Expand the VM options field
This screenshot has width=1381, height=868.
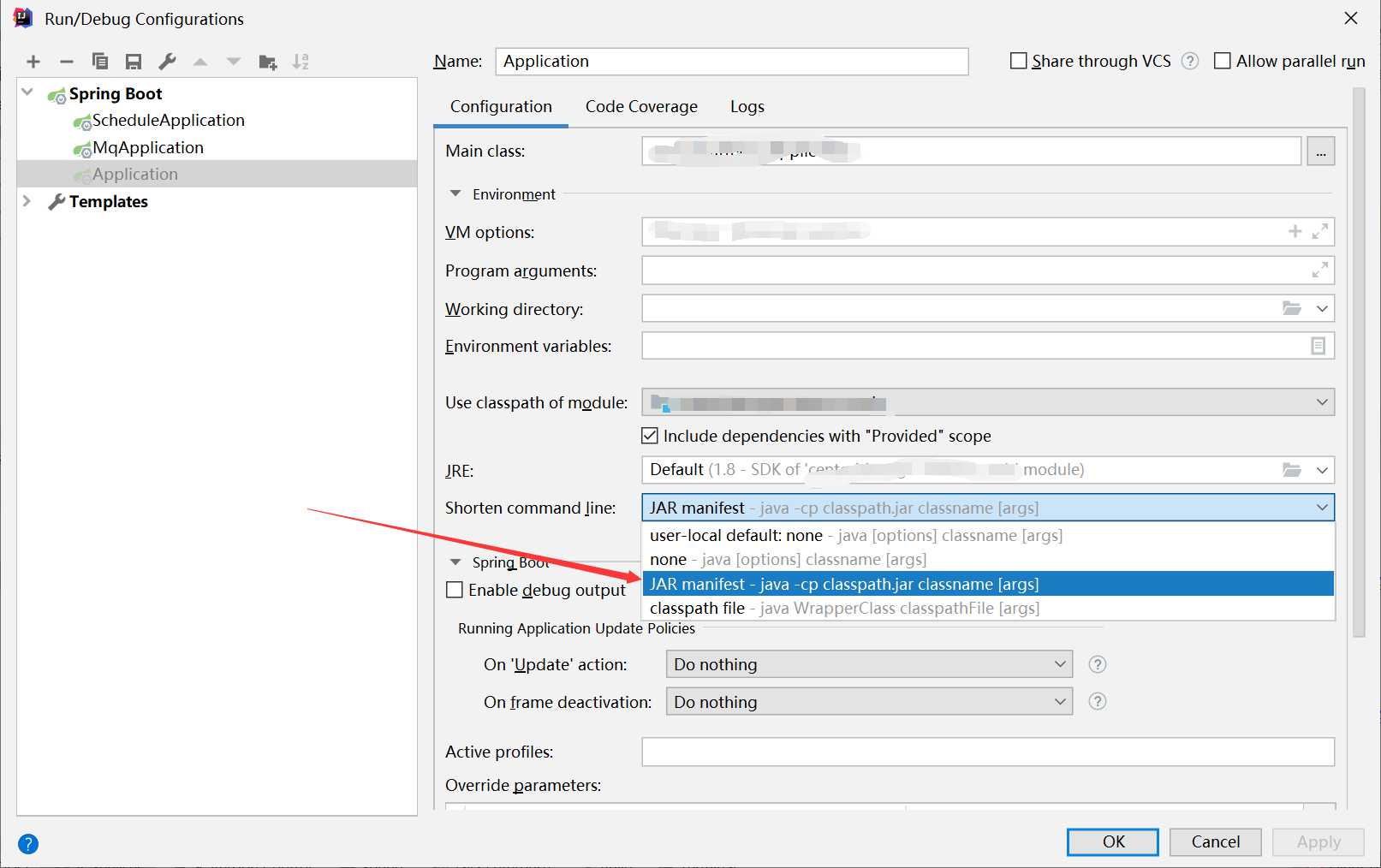click(x=1320, y=231)
